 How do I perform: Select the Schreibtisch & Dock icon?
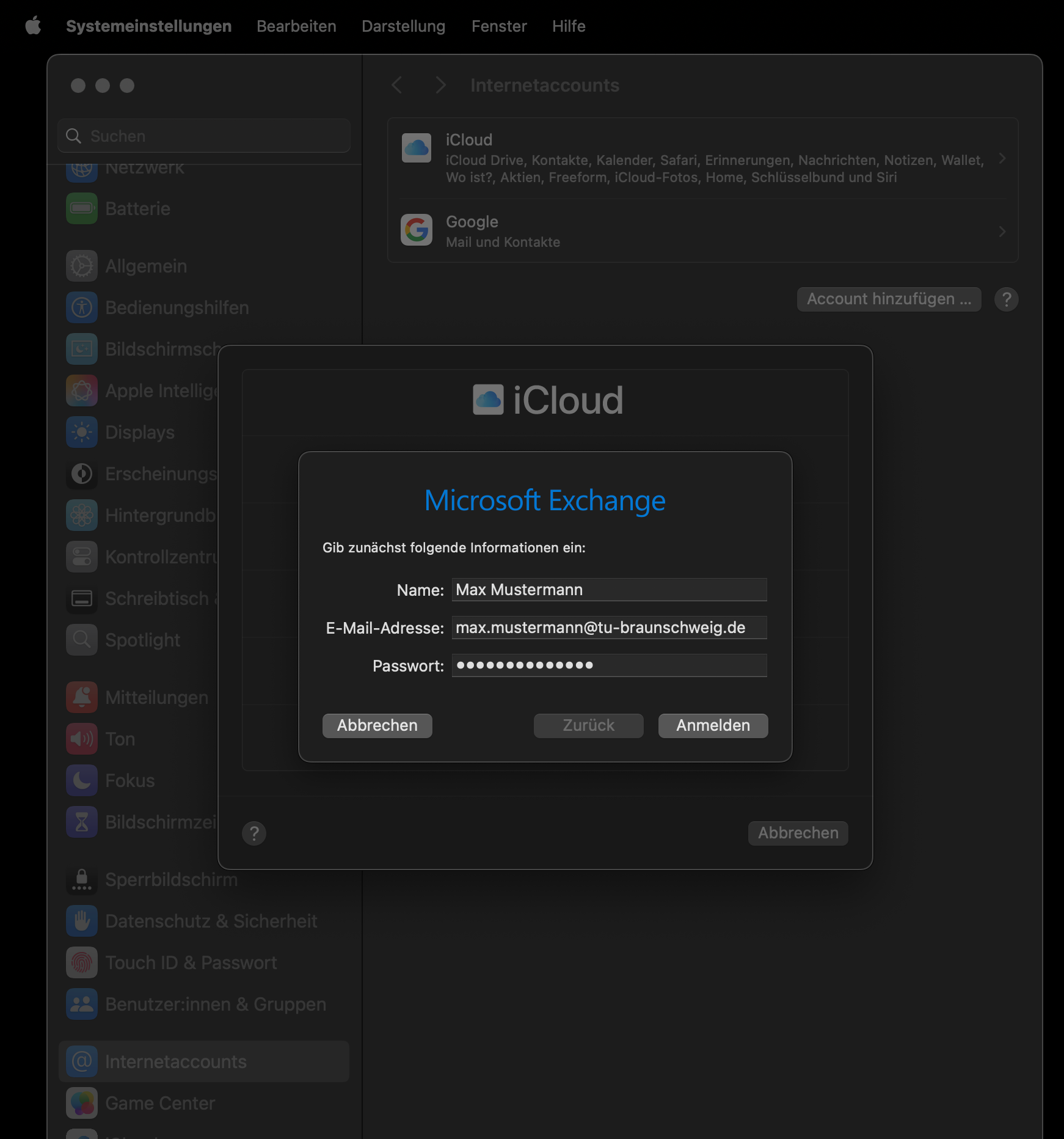point(82,598)
